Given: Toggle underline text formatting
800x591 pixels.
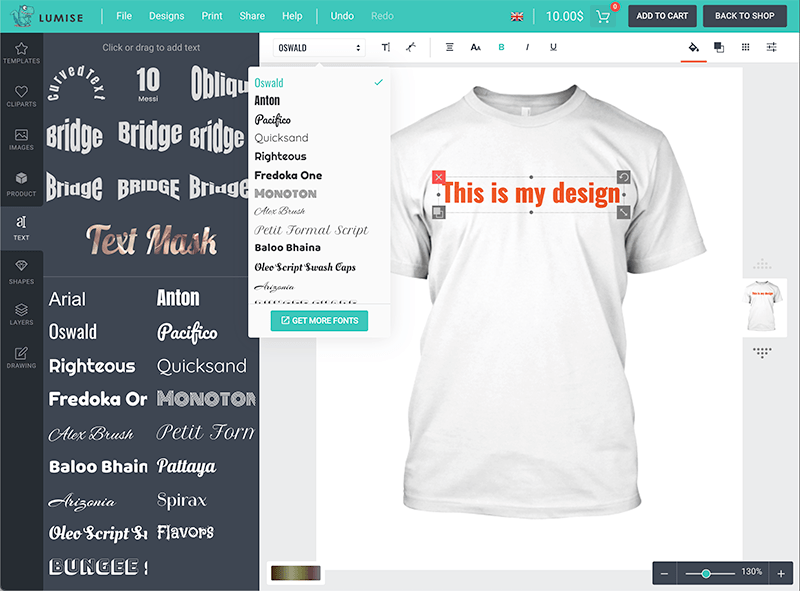Looking at the screenshot, I should pyautogui.click(x=553, y=47).
